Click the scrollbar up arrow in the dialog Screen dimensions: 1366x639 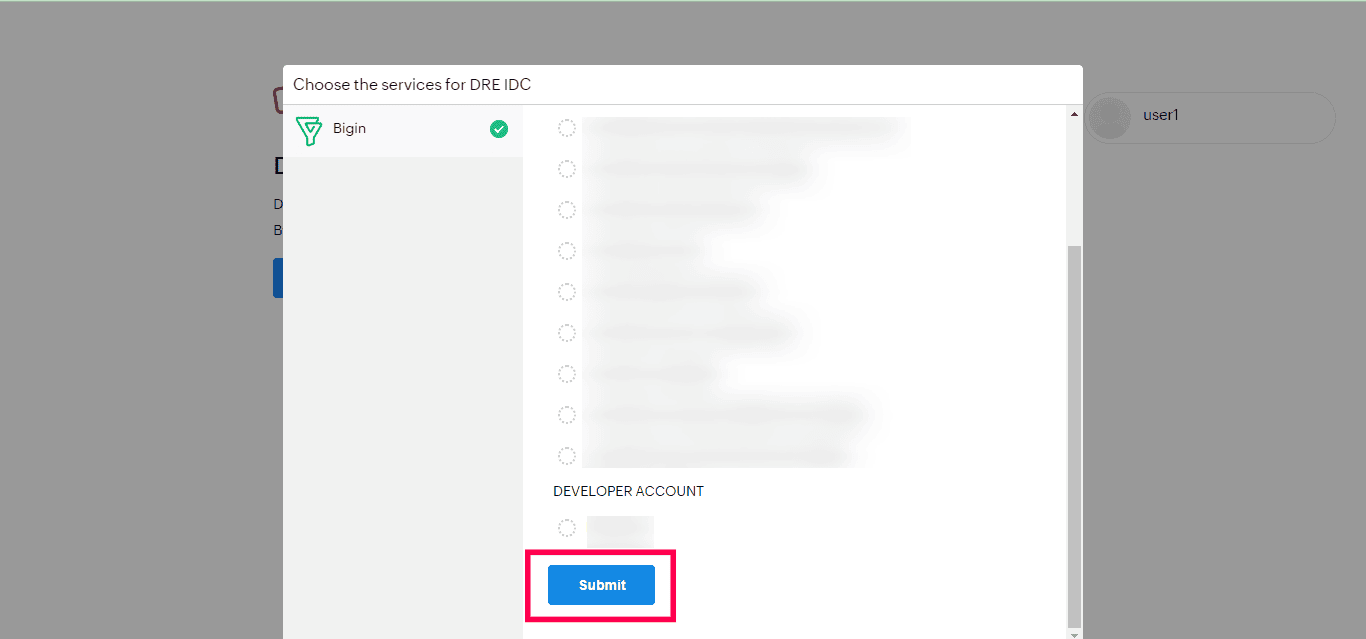point(1075,114)
